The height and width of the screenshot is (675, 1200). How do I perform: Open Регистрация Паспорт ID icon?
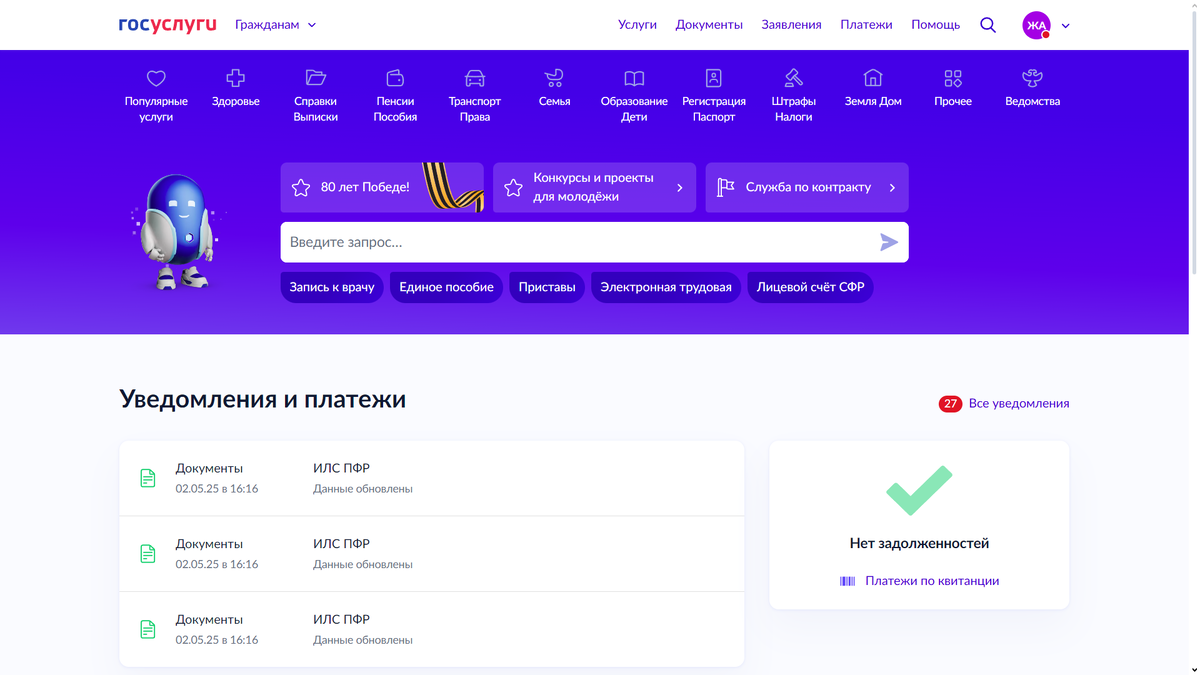point(714,78)
